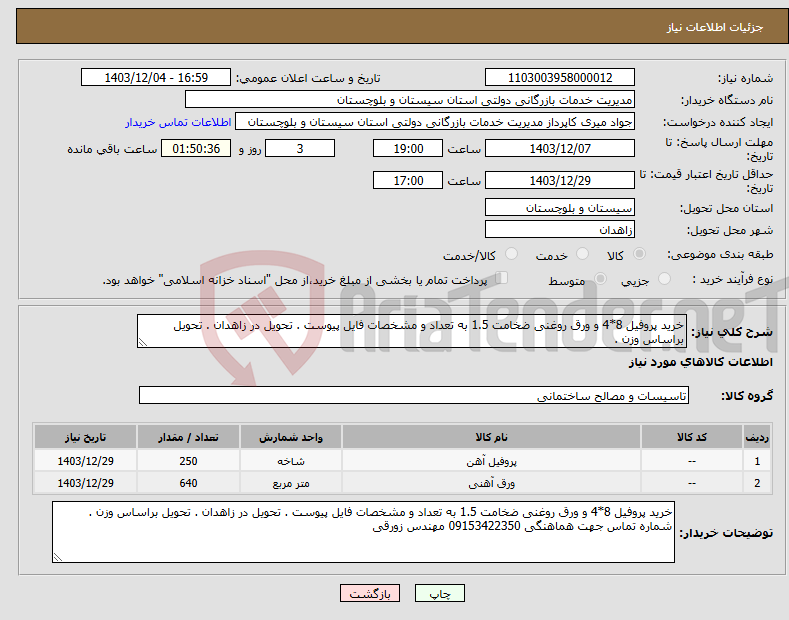
Task: Click the نام کالا column header
Action: pos(491,437)
